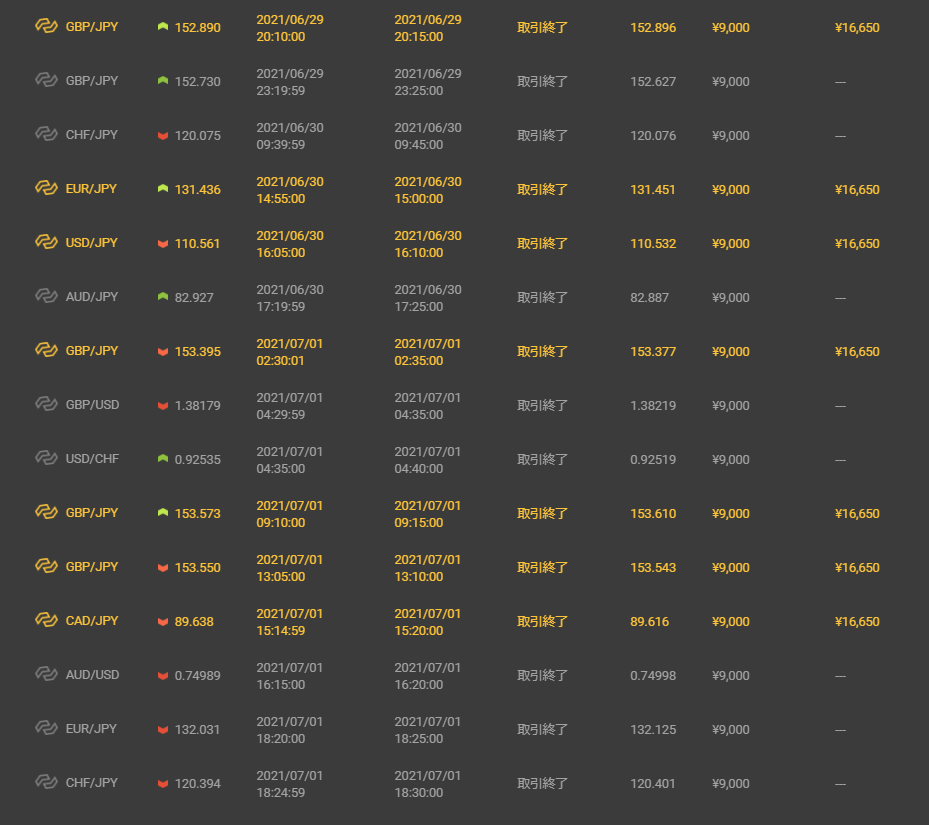929x825 pixels.
Task: Click the gray chain icon beside AUD/JPY
Action: [x=46, y=296]
